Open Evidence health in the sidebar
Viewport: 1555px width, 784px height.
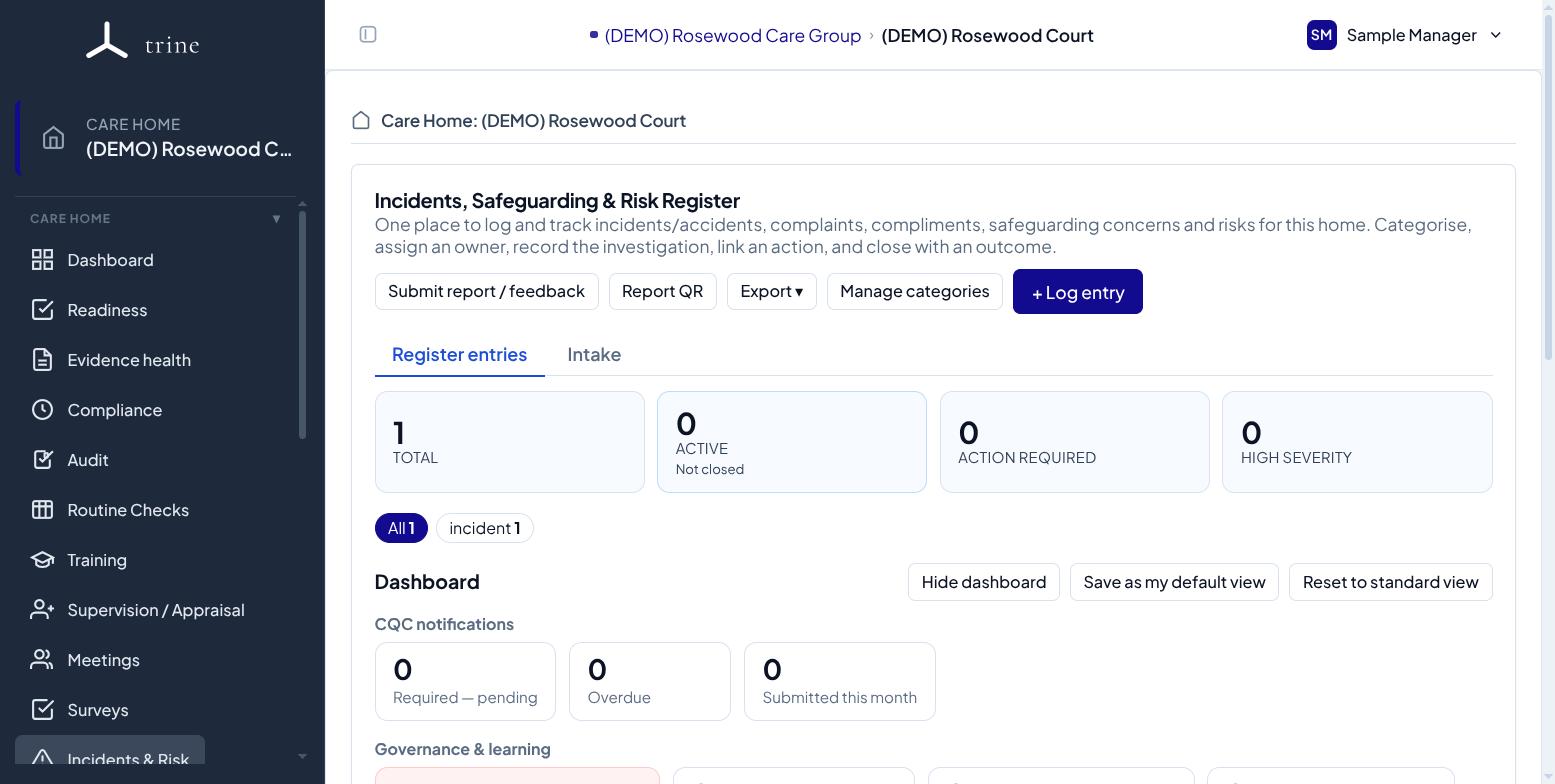pyautogui.click(x=129, y=360)
